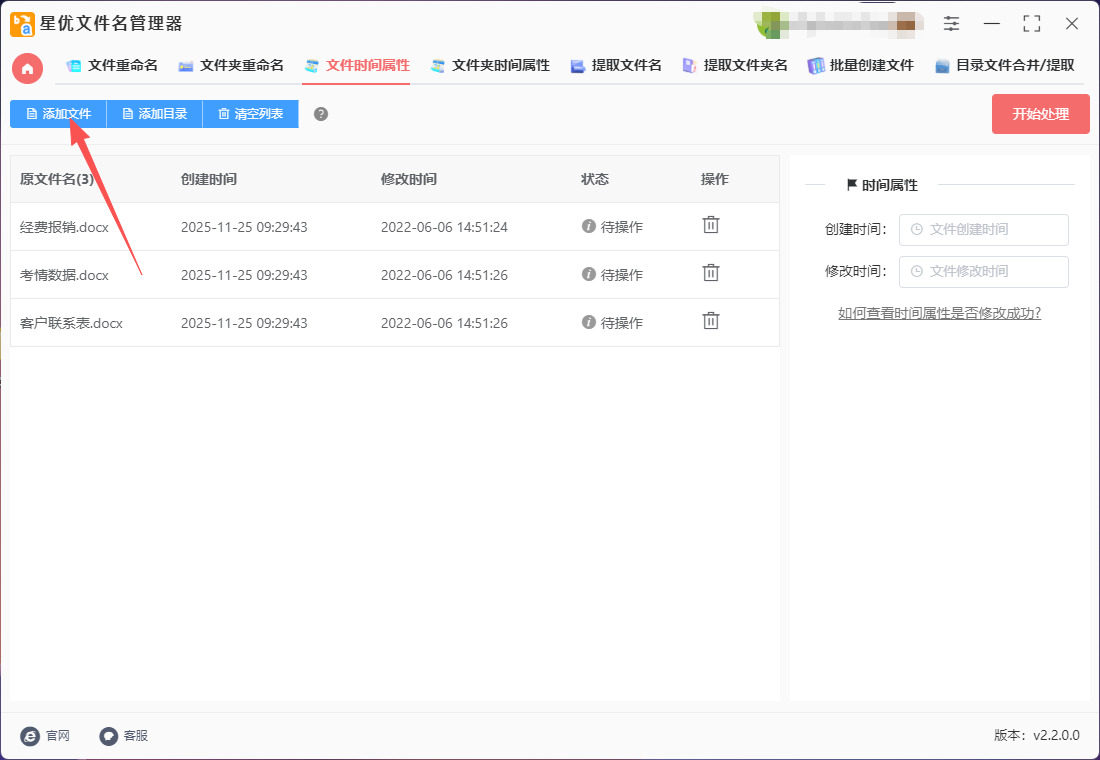Start processing with the 开始处理 button

pos(1040,114)
